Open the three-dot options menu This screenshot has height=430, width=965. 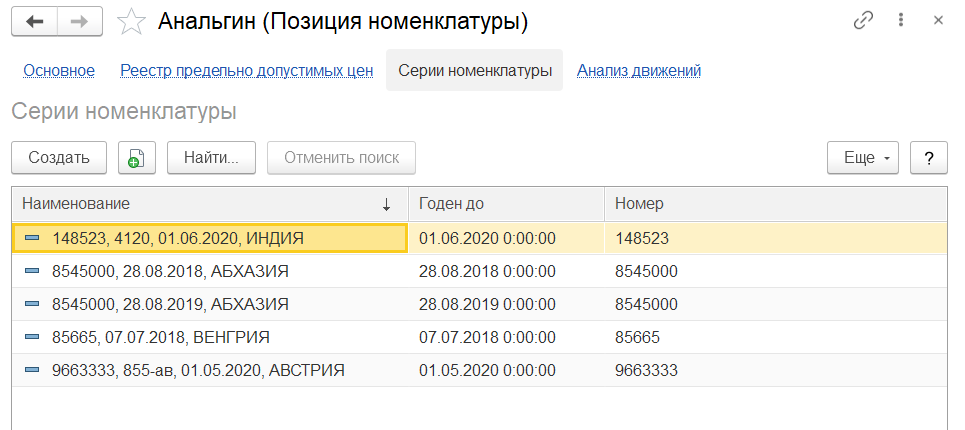click(901, 20)
